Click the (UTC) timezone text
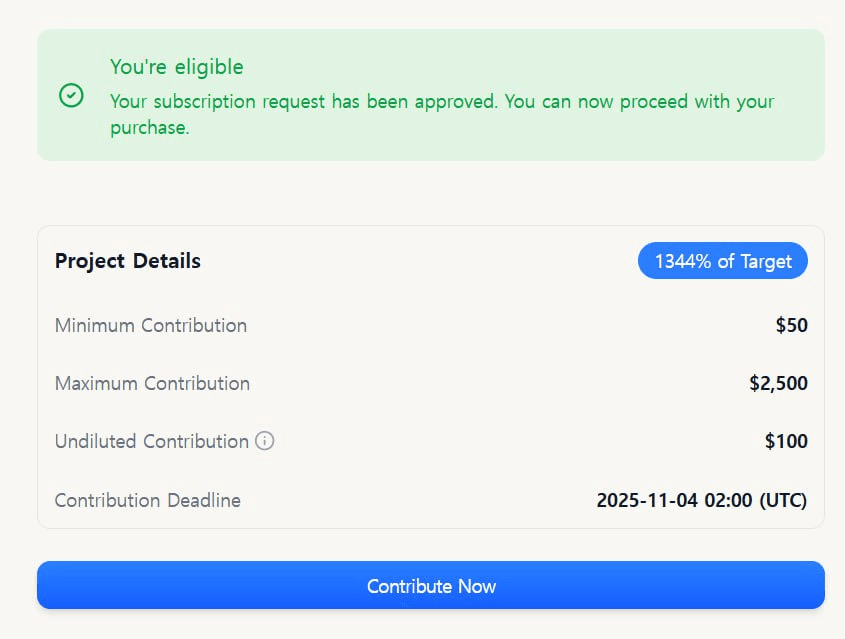This screenshot has width=845, height=639. click(x=782, y=500)
